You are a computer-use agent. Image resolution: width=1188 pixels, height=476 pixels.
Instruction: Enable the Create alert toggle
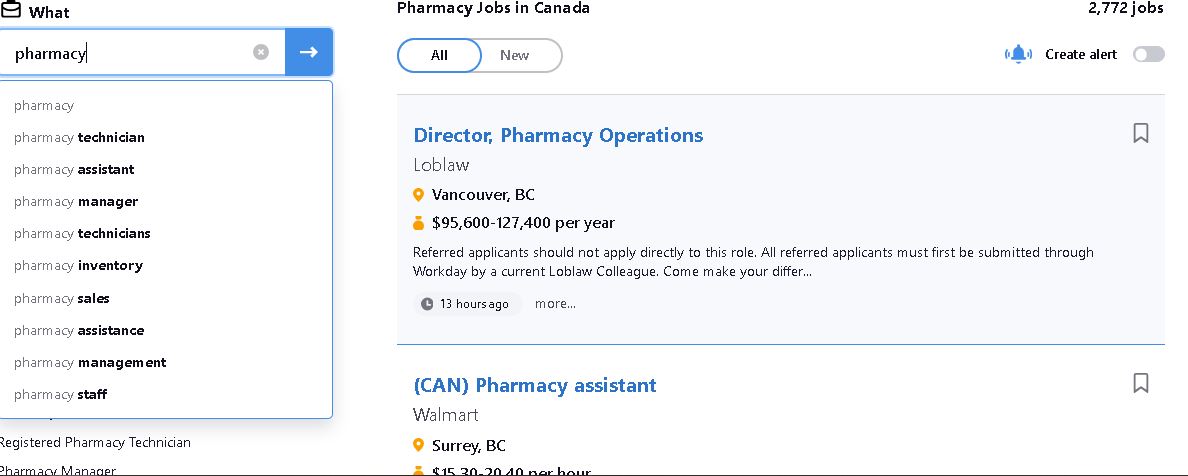pos(1149,54)
